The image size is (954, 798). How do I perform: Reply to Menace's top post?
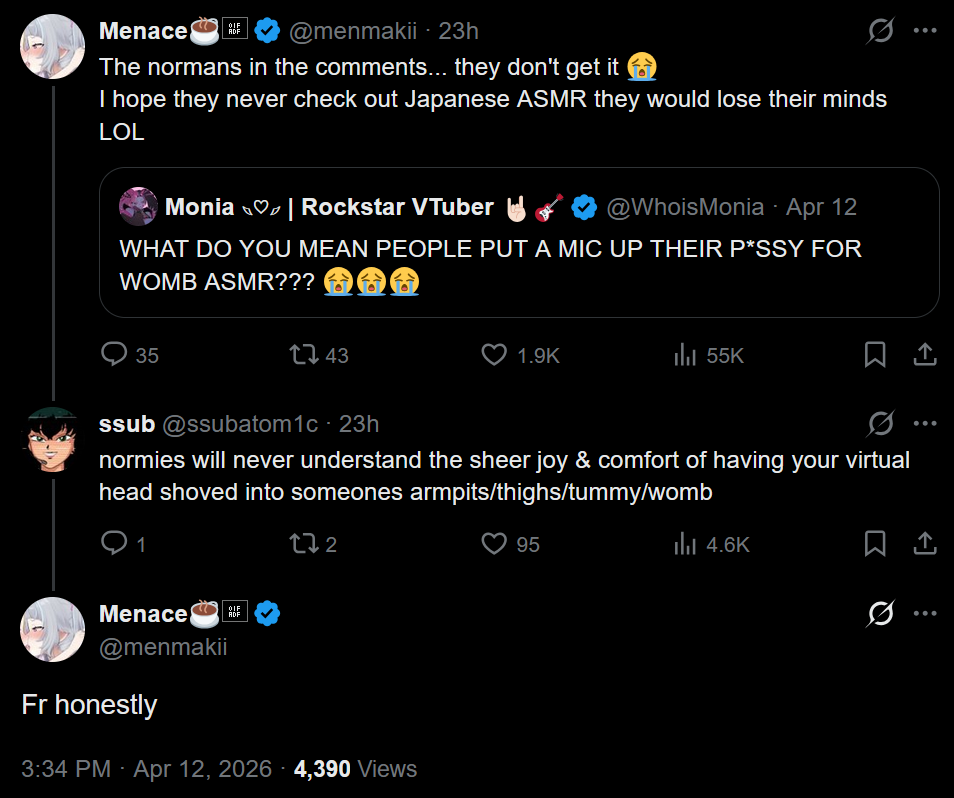click(x=117, y=355)
